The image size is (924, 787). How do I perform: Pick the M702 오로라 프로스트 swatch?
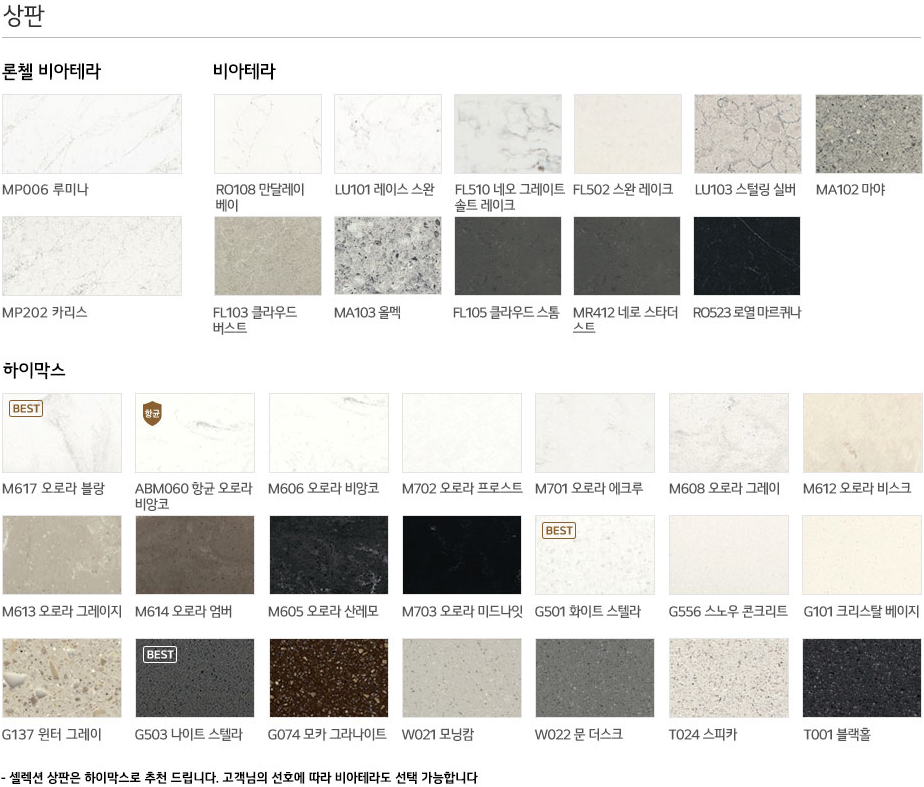462,433
